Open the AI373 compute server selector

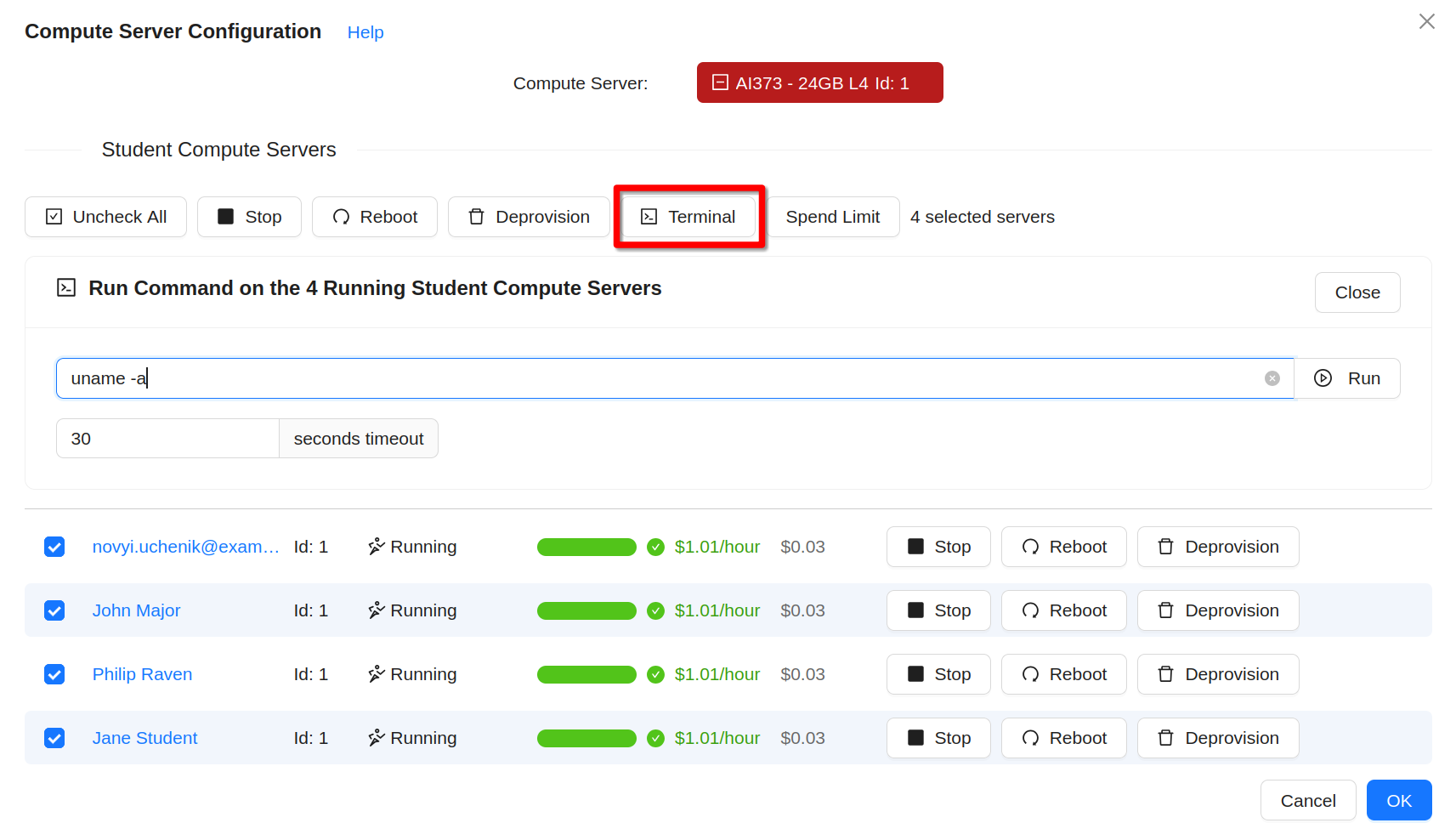[819, 82]
